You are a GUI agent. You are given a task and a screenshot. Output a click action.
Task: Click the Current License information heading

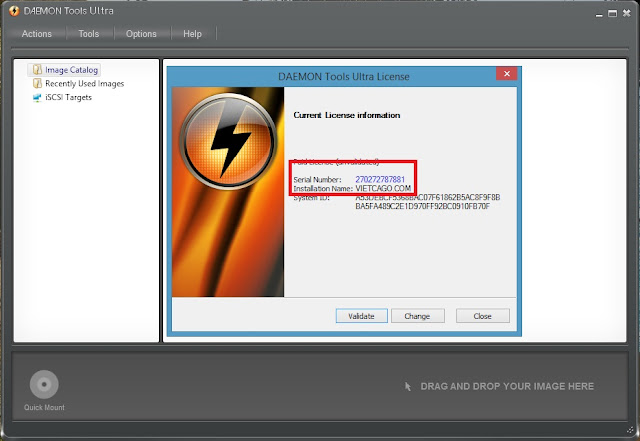[x=347, y=115]
